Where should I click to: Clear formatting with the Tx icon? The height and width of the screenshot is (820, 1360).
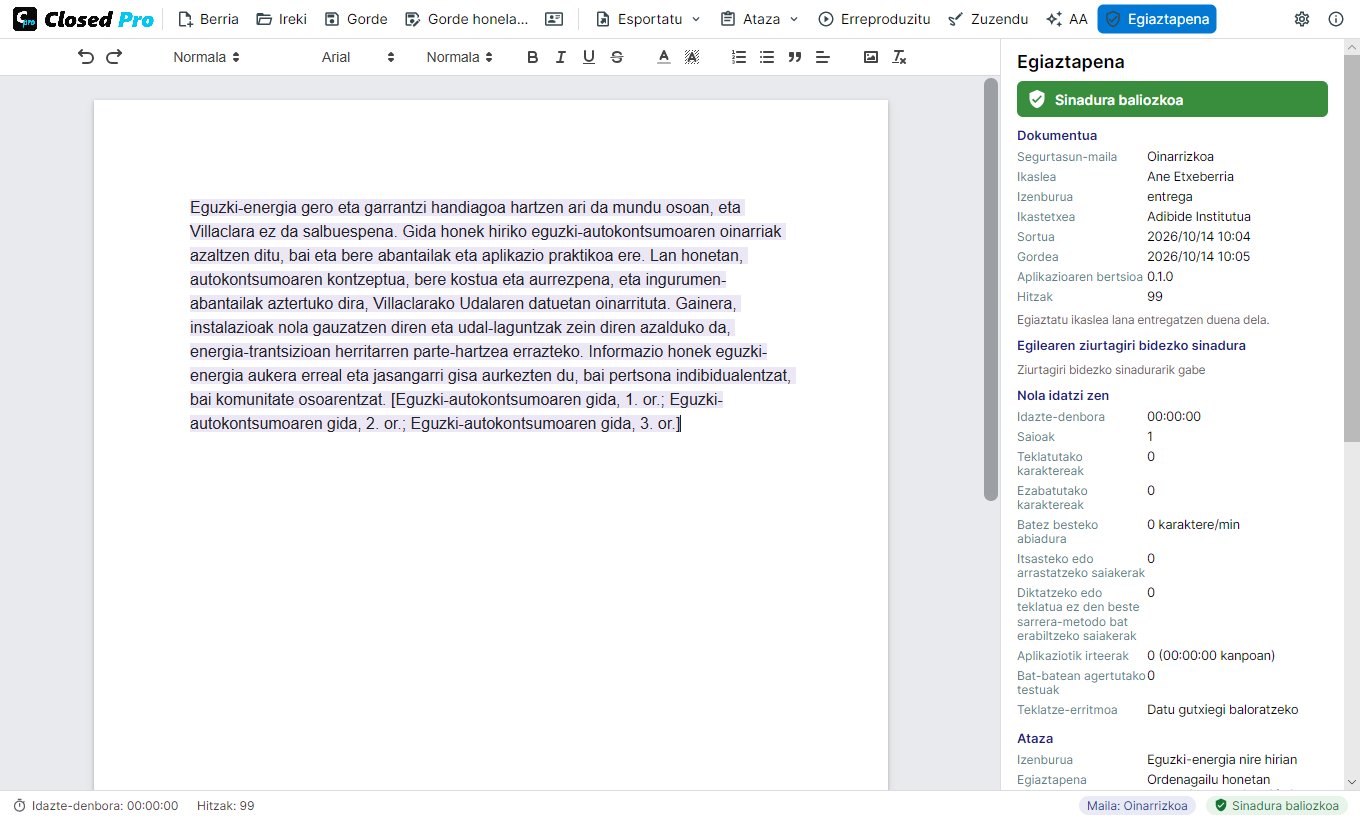click(899, 57)
